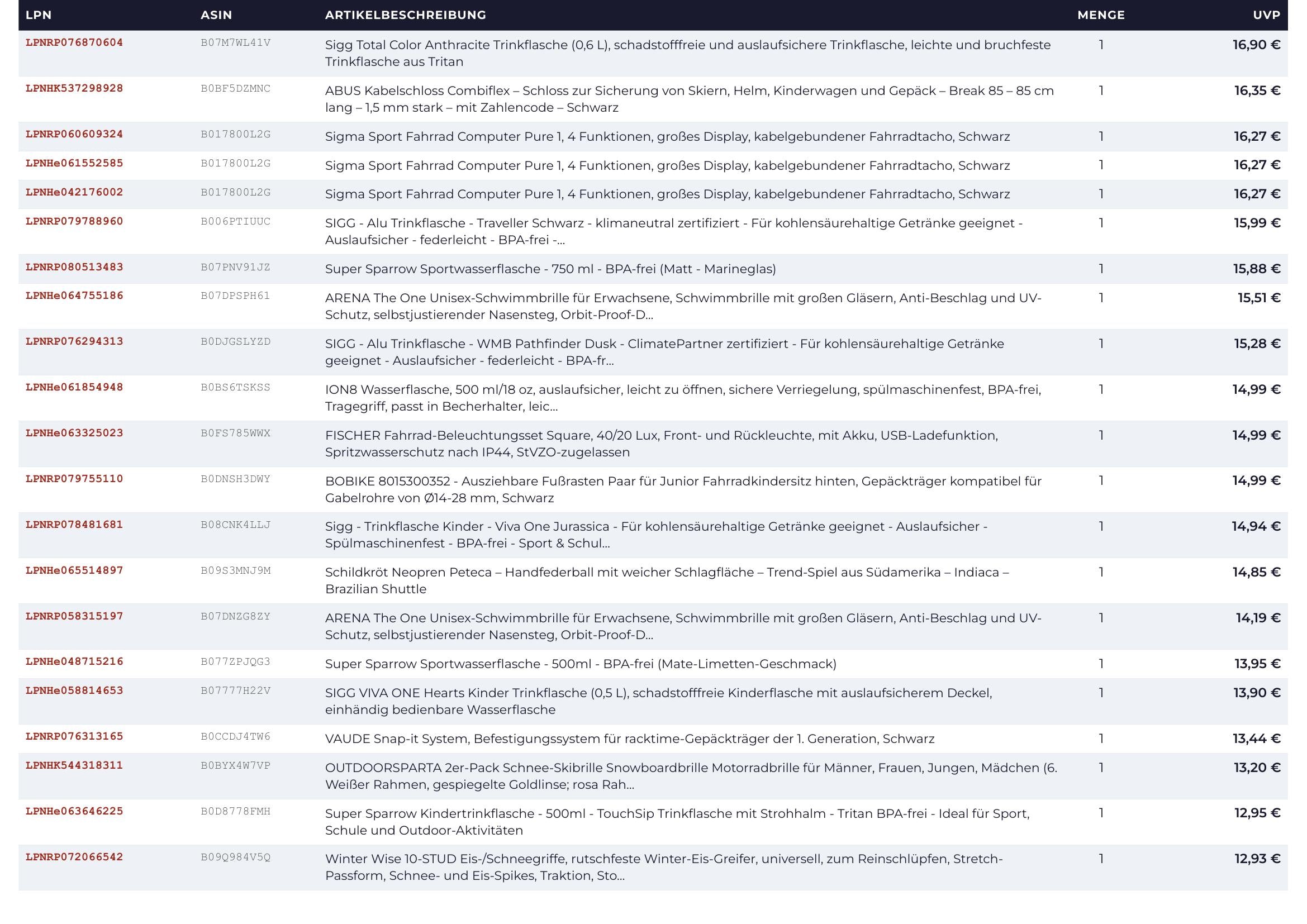Click ASIN B0CCDJ4TW6
Viewport: 1307px width, 924px height.
coord(236,736)
